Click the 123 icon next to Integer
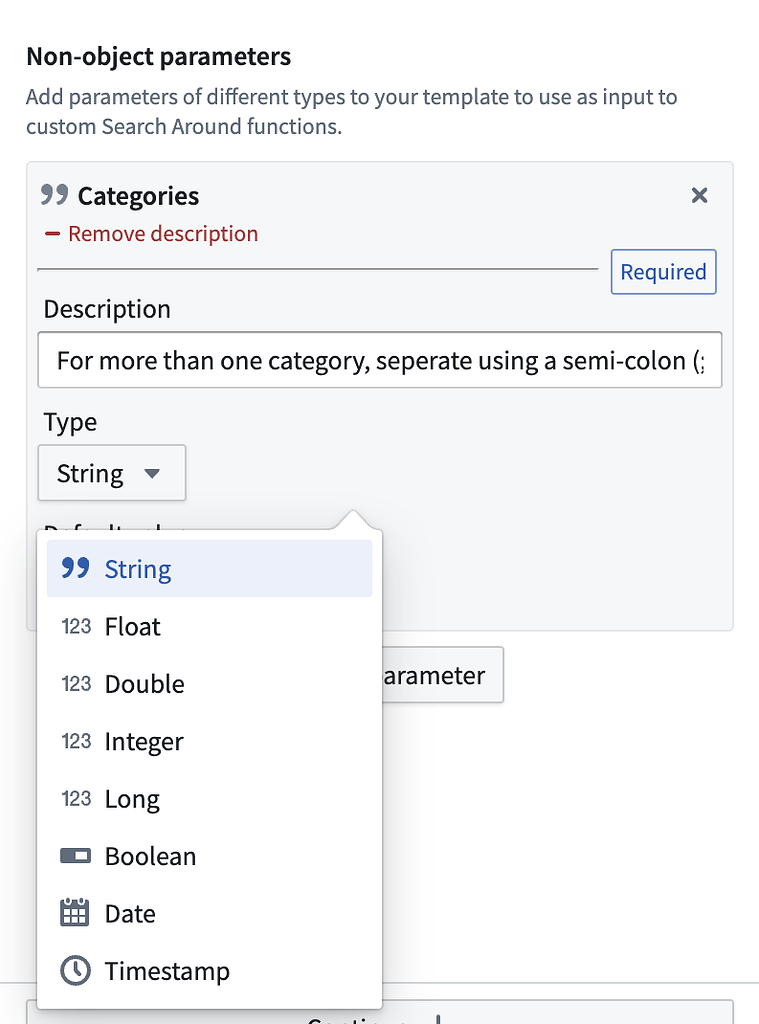 pos(76,742)
